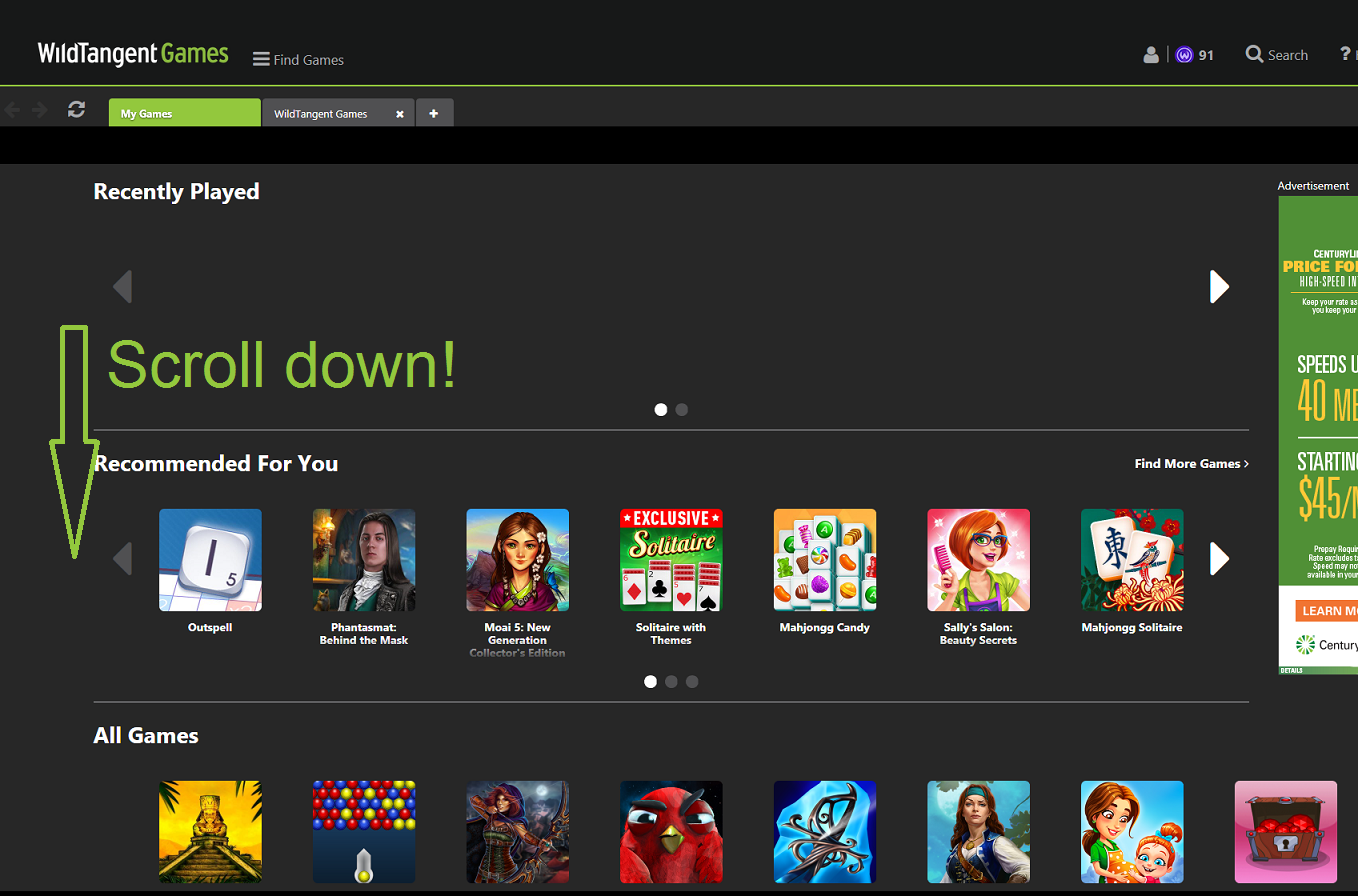The height and width of the screenshot is (896, 1358).
Task: Show next Recently Played games
Action: pos(1219,286)
